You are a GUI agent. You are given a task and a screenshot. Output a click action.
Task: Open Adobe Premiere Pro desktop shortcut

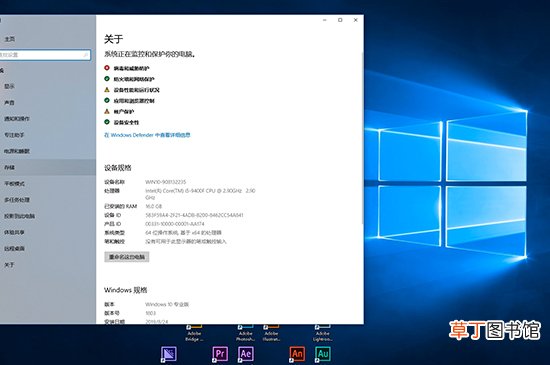(220, 354)
